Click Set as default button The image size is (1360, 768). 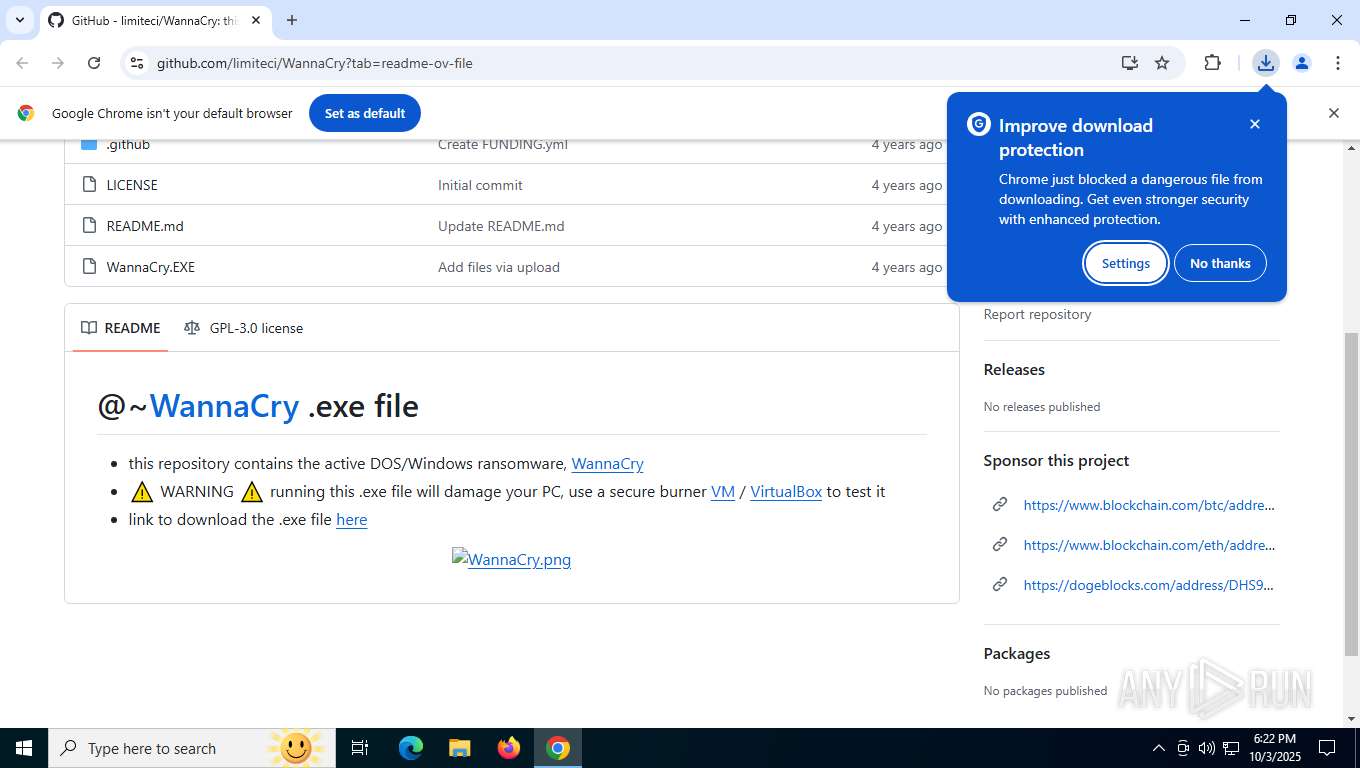point(365,113)
